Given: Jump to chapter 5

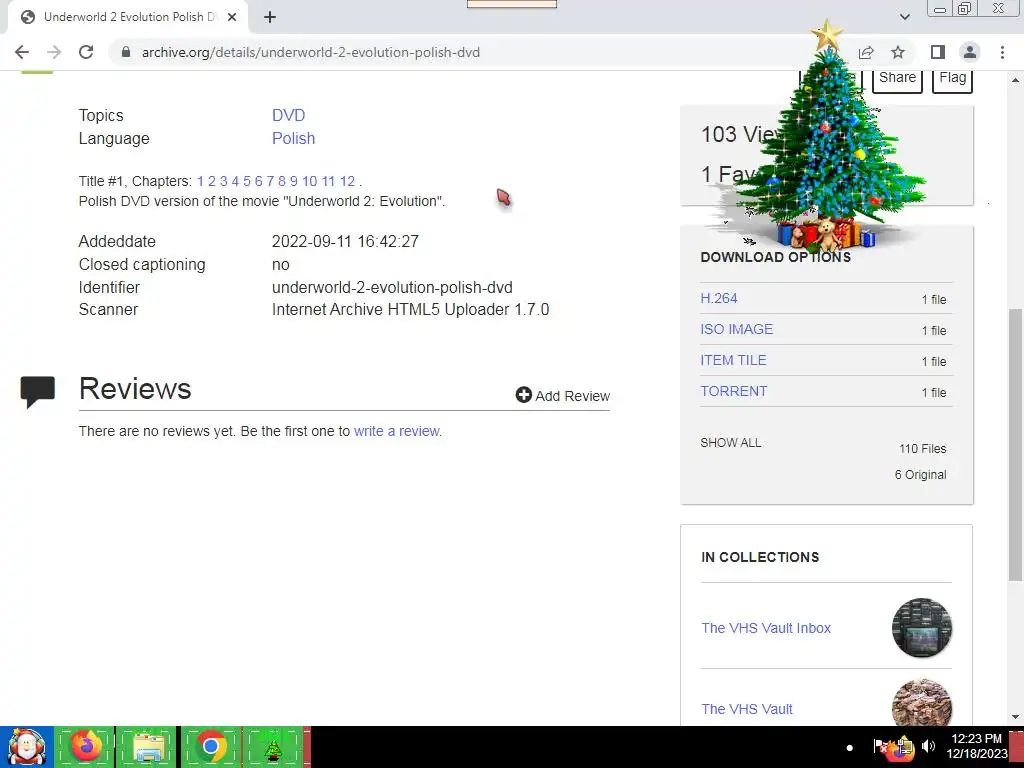Looking at the screenshot, I should tap(247, 181).
